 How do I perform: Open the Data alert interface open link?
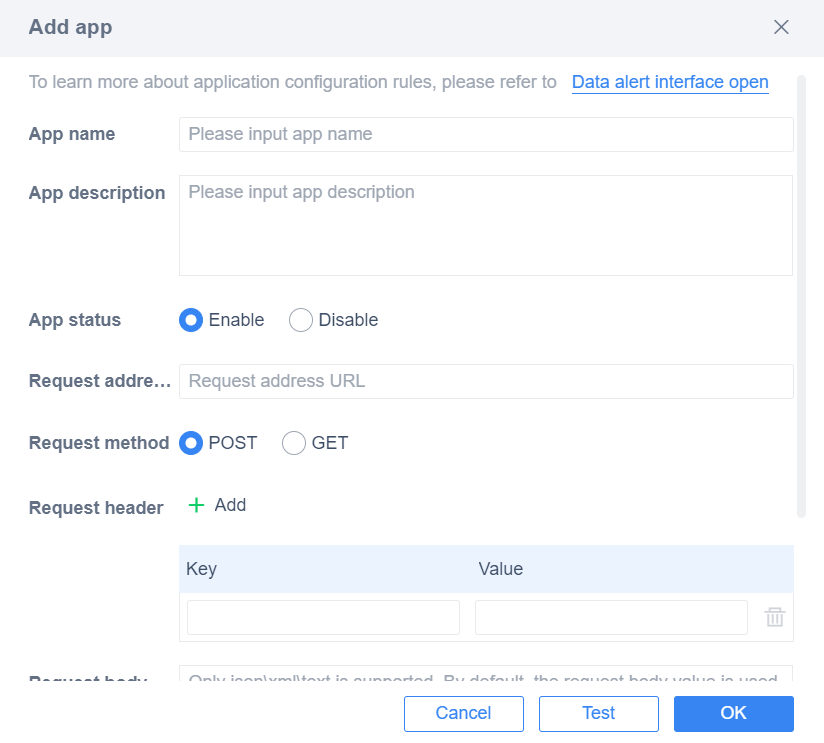coord(670,82)
